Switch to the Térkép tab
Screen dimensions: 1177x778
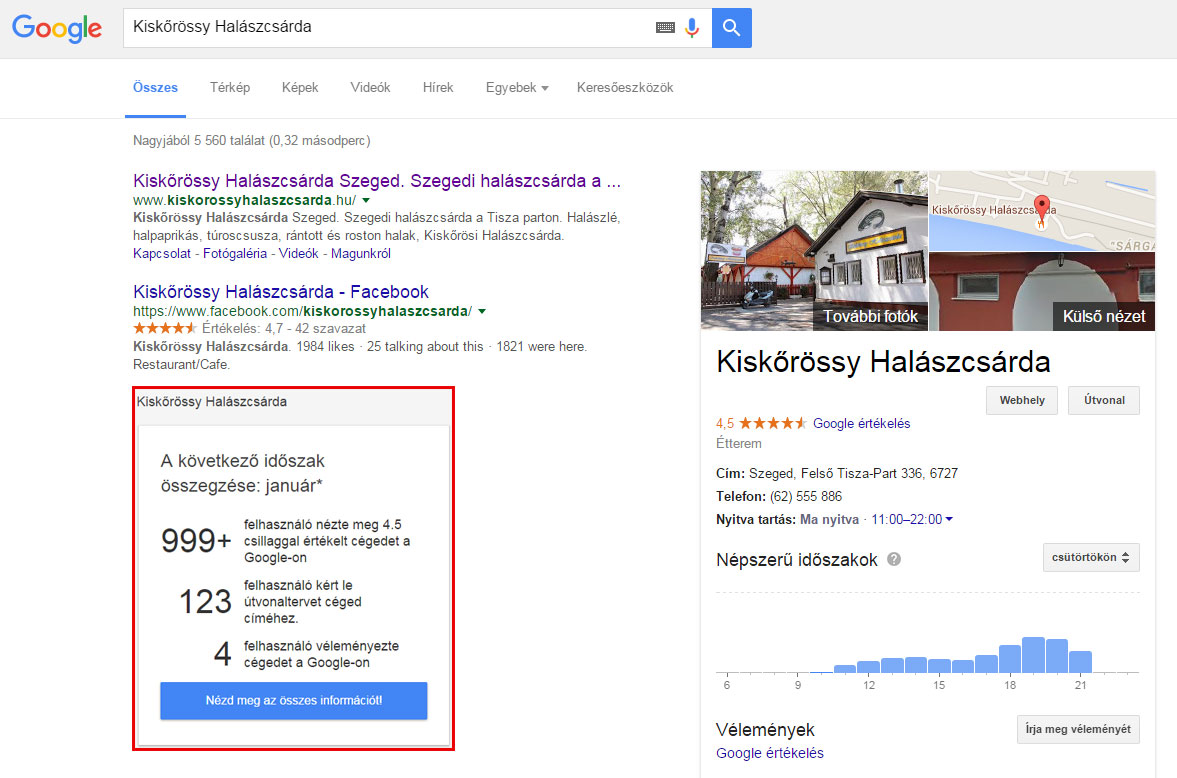[230, 88]
